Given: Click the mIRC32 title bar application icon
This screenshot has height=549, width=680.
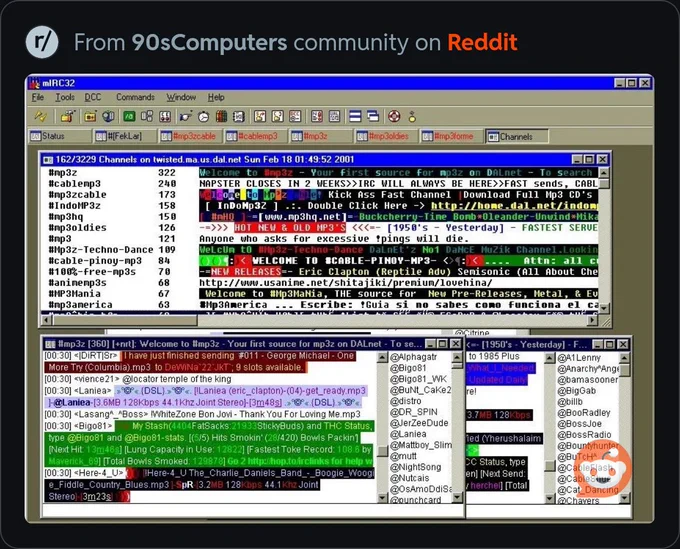Looking at the screenshot, I should [x=35, y=83].
